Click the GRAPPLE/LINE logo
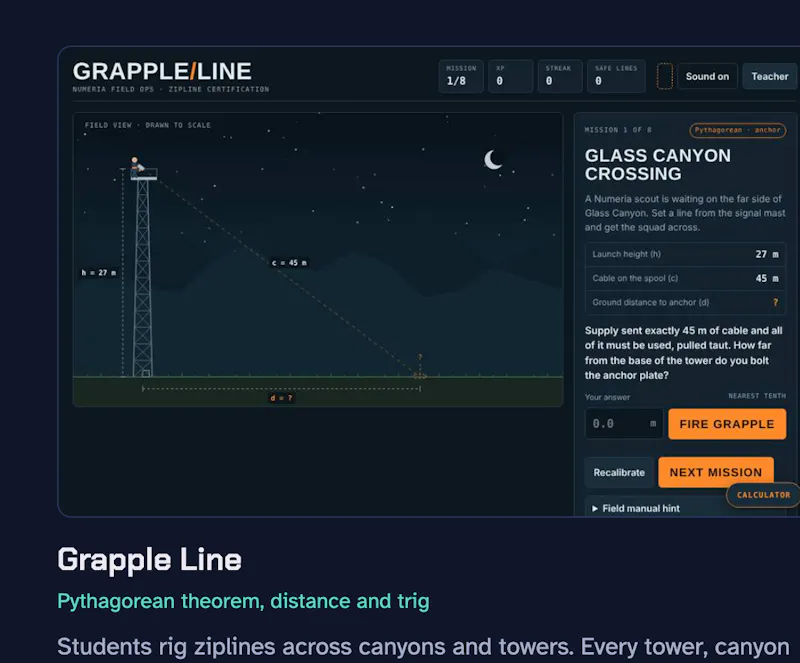Viewport: 800px width, 663px height. click(x=162, y=71)
